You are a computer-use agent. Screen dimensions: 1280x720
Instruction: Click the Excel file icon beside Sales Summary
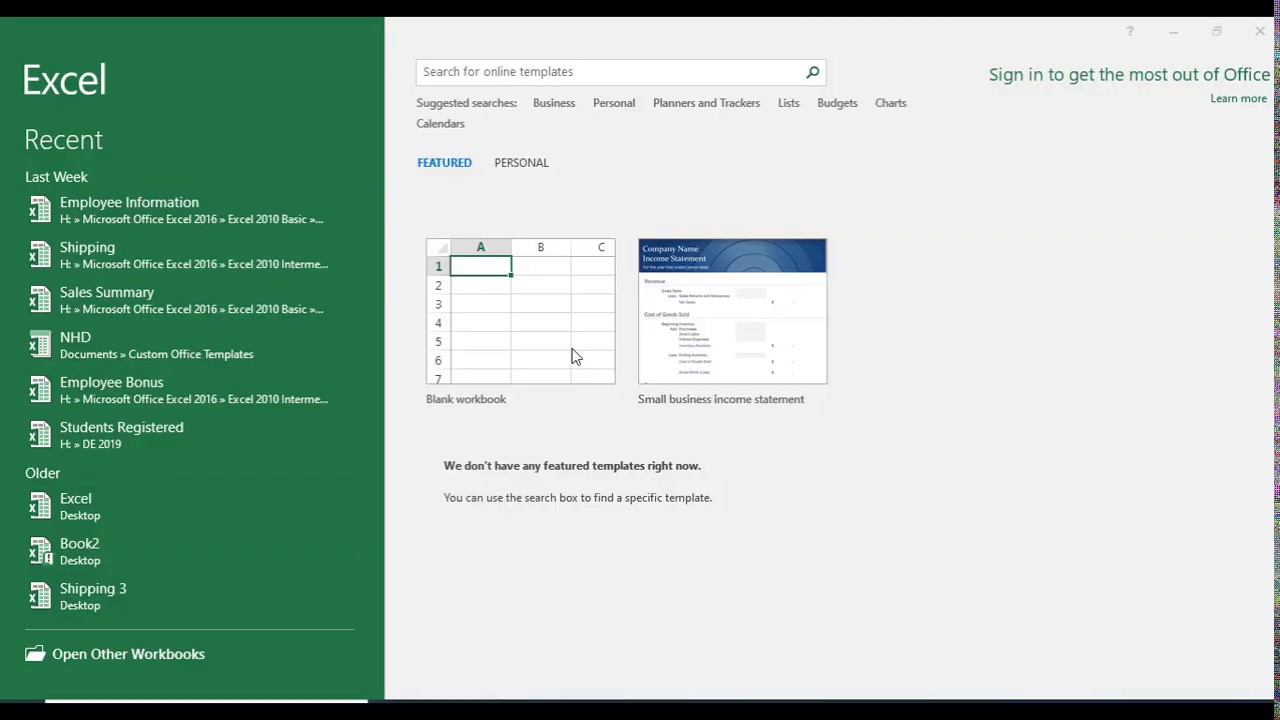(x=39, y=300)
